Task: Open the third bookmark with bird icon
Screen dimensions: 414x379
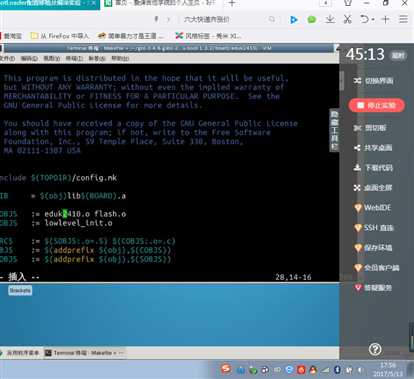Action: point(131,36)
